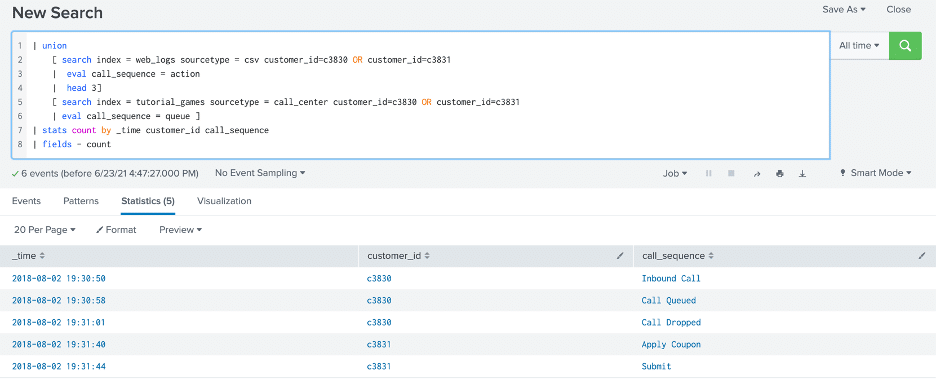This screenshot has width=936, height=384.
Task: Click the Call Dropped value
Action: [671, 322]
